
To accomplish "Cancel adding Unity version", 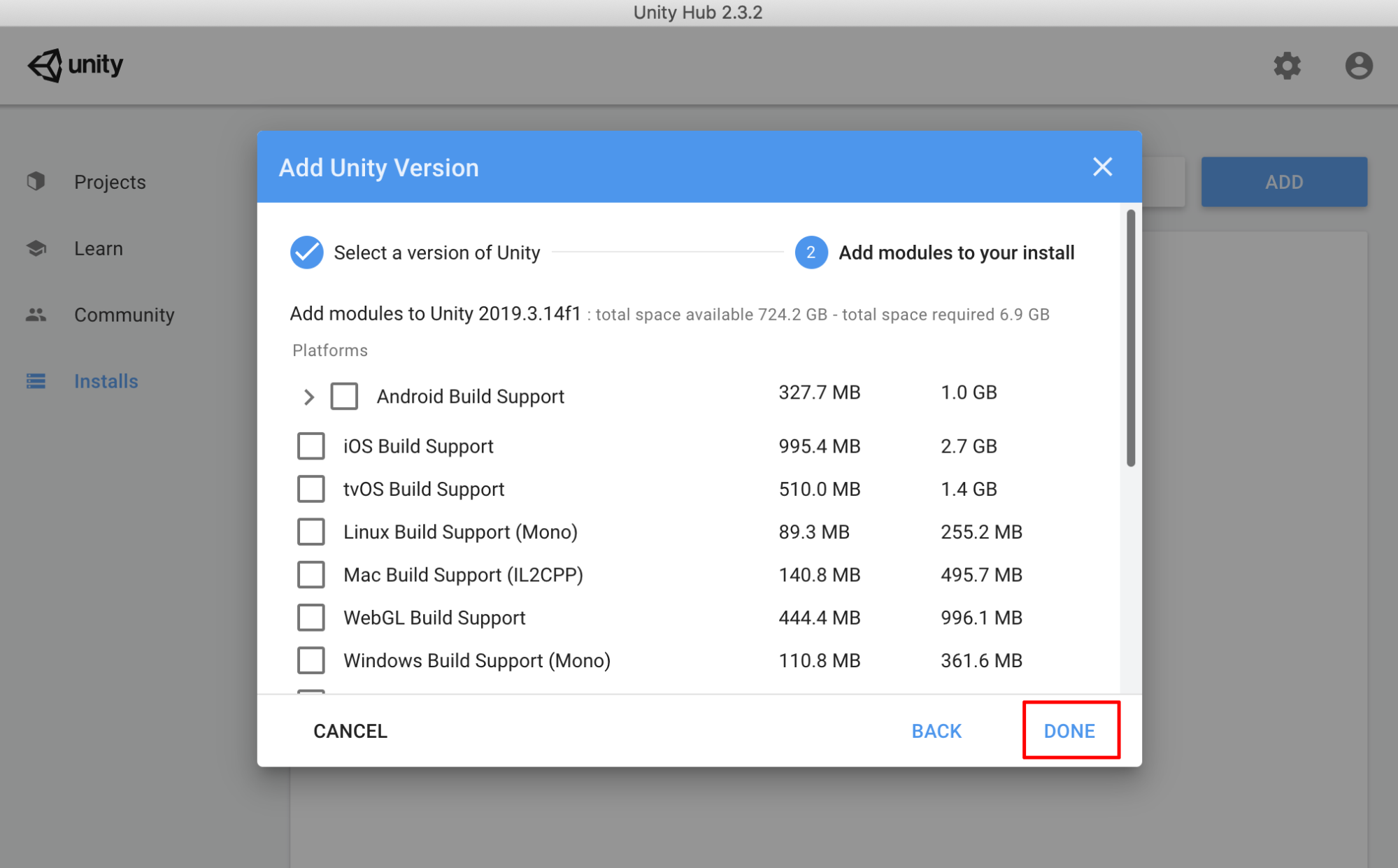I will tap(350, 731).
